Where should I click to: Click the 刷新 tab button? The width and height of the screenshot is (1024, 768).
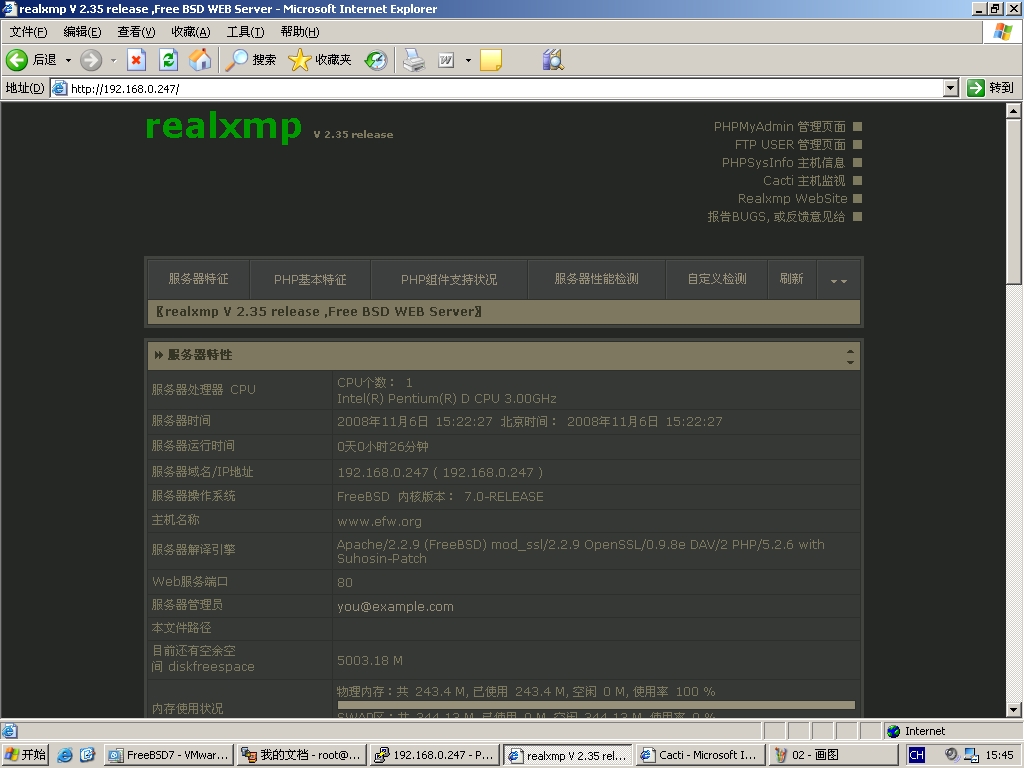click(x=792, y=279)
